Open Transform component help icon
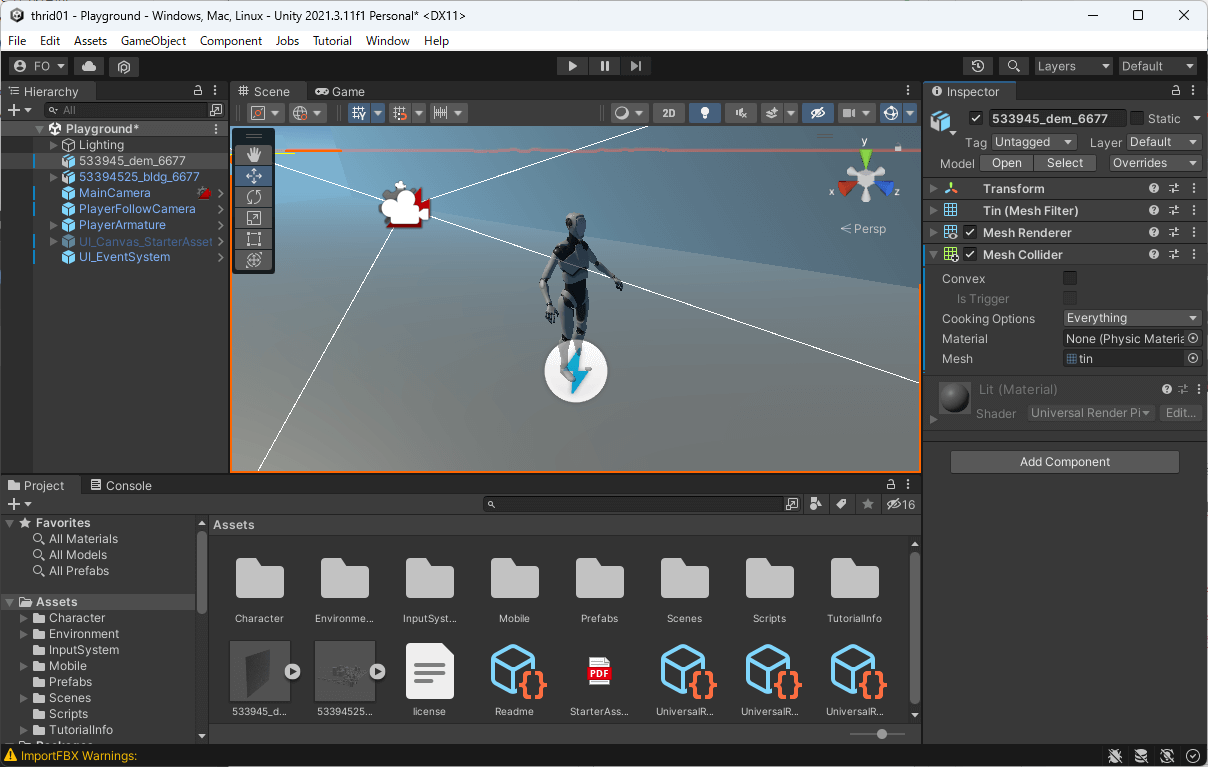The image size is (1208, 767). click(1154, 188)
